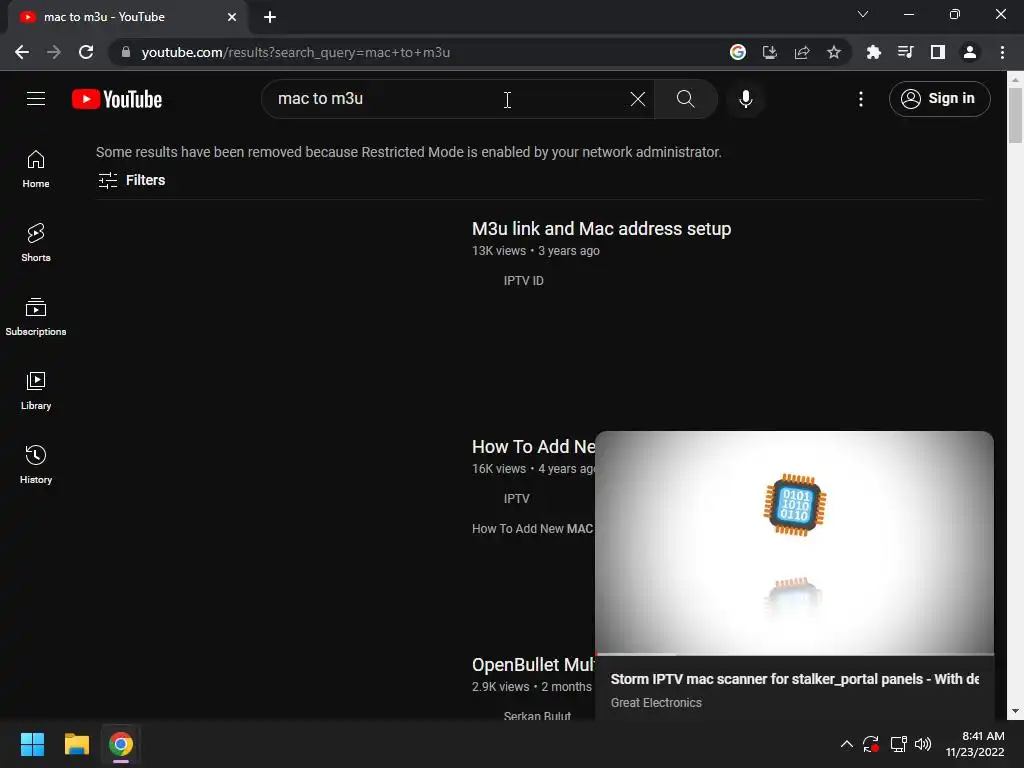
Task: Click Sign in
Action: [x=939, y=99]
